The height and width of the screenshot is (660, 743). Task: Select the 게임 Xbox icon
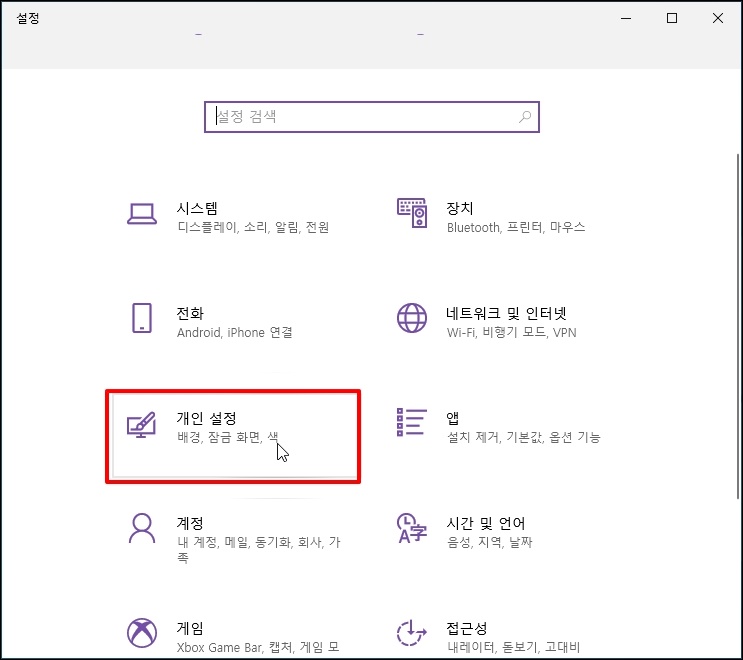coord(142,633)
